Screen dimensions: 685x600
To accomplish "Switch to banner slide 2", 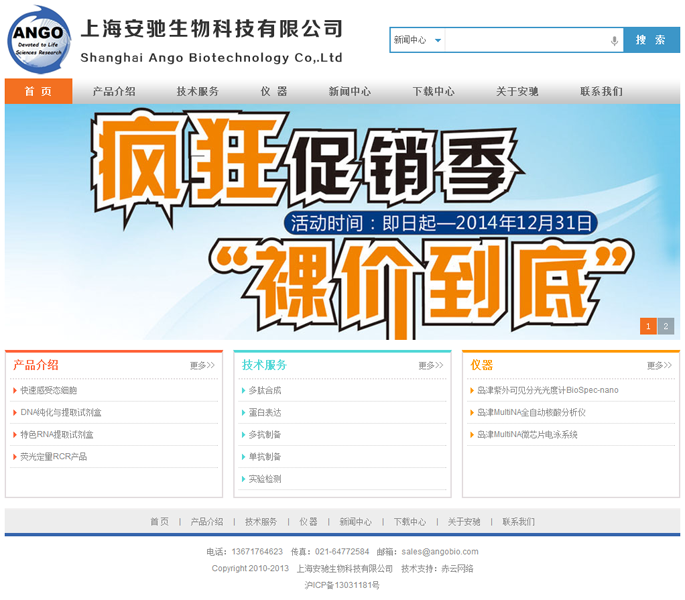I will point(666,326).
